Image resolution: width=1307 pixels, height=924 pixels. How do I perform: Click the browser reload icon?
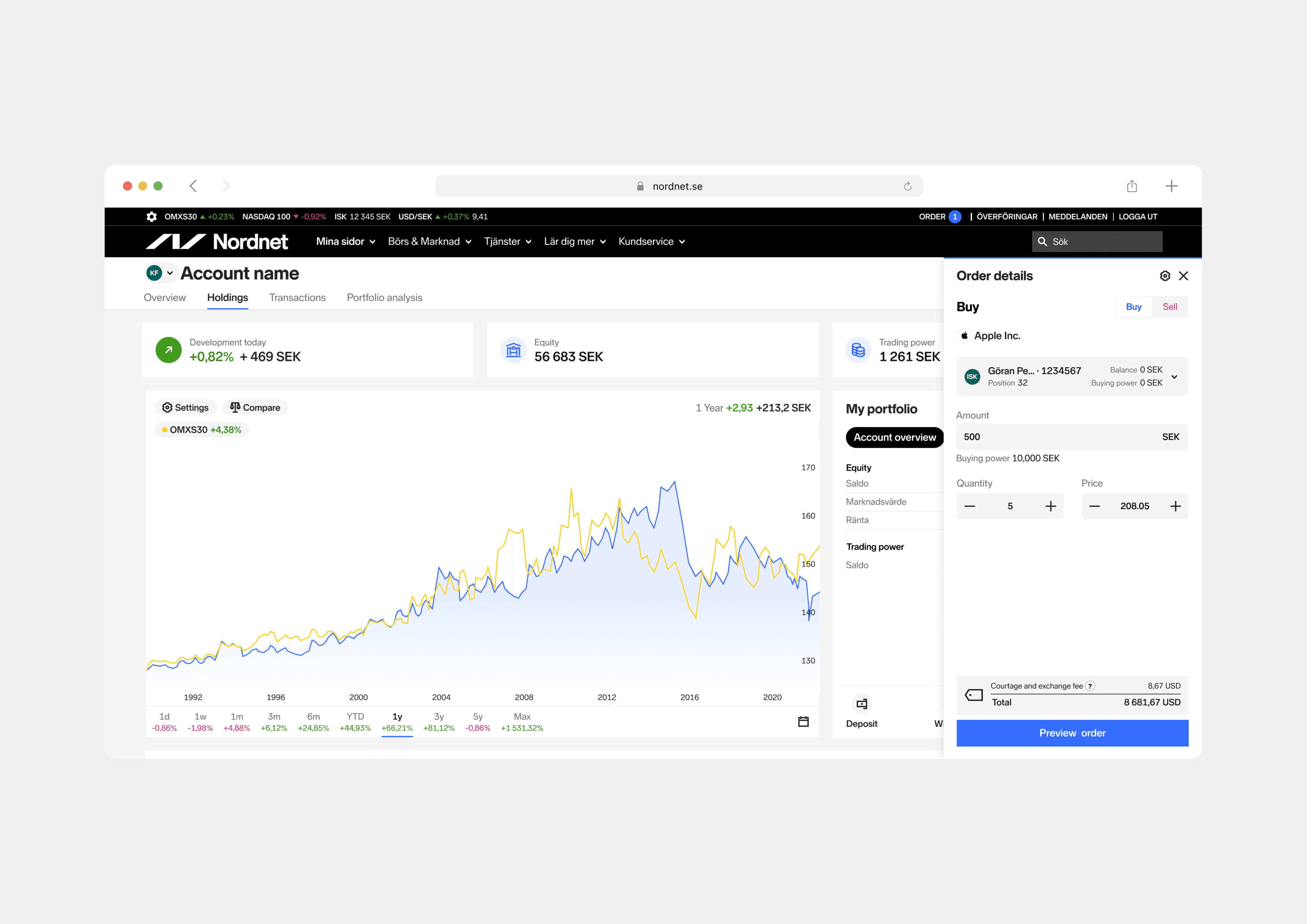tap(907, 186)
